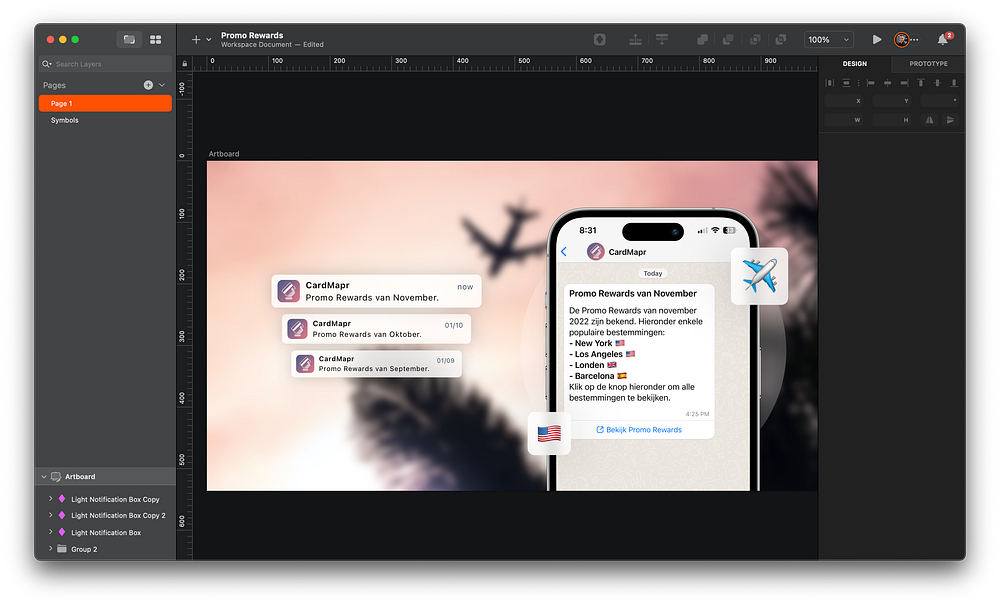This screenshot has width=1000, height=606.
Task: Click Bekijk Promo Rewards link in phone
Action: 639,430
